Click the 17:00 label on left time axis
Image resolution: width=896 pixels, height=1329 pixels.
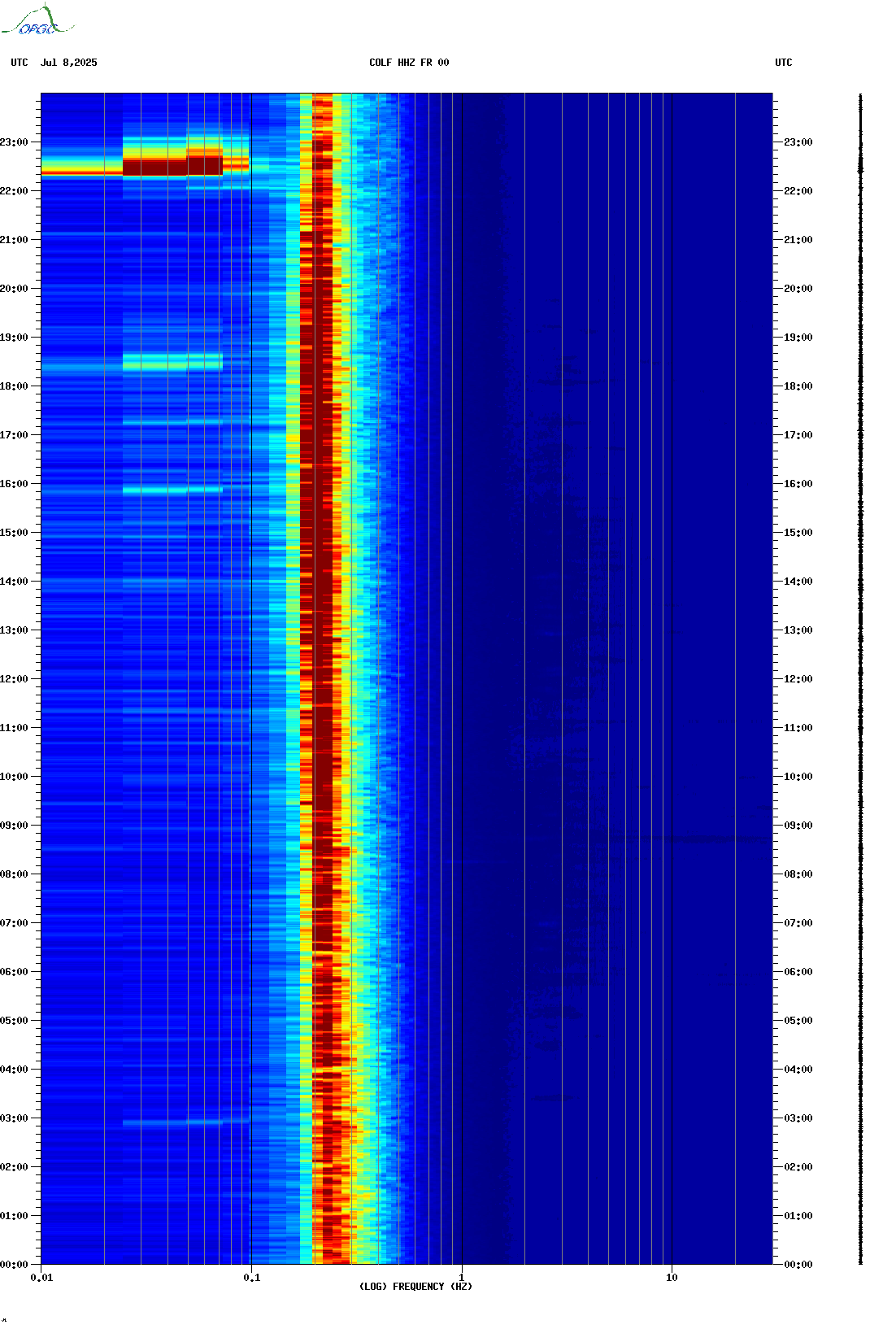click(14, 435)
